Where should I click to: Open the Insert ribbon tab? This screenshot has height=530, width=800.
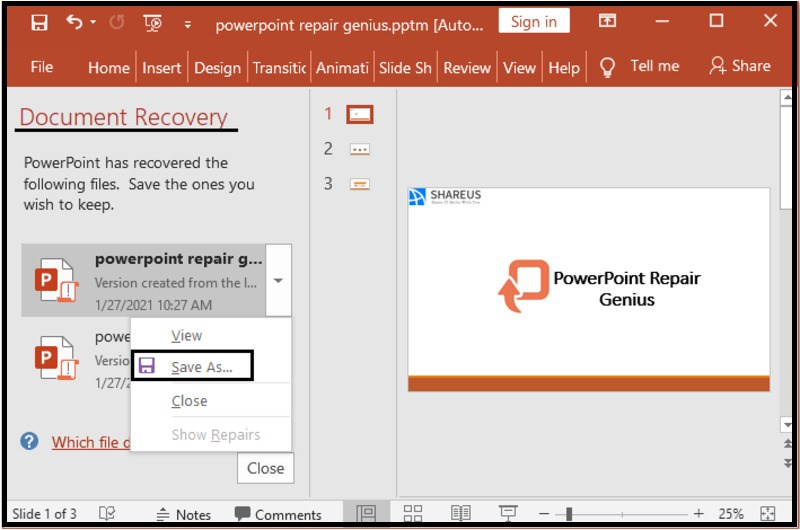coord(161,67)
